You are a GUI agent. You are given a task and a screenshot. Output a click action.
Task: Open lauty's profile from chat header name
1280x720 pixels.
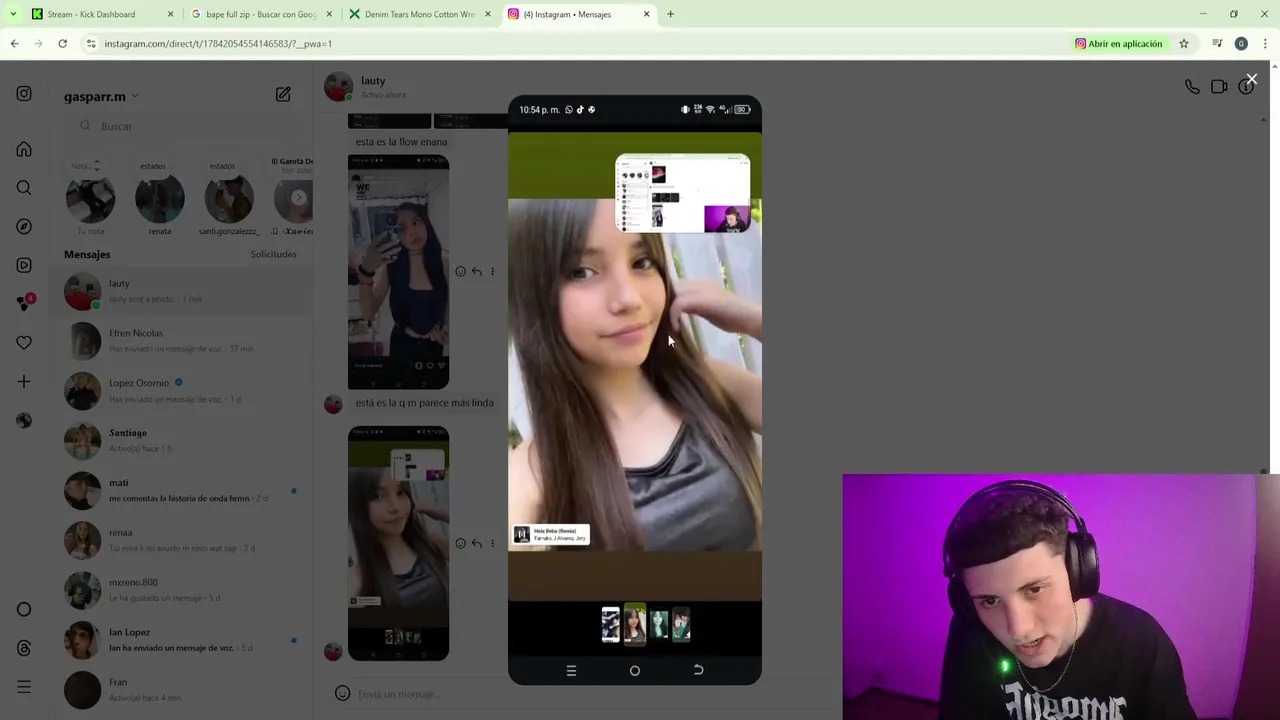coord(373,80)
